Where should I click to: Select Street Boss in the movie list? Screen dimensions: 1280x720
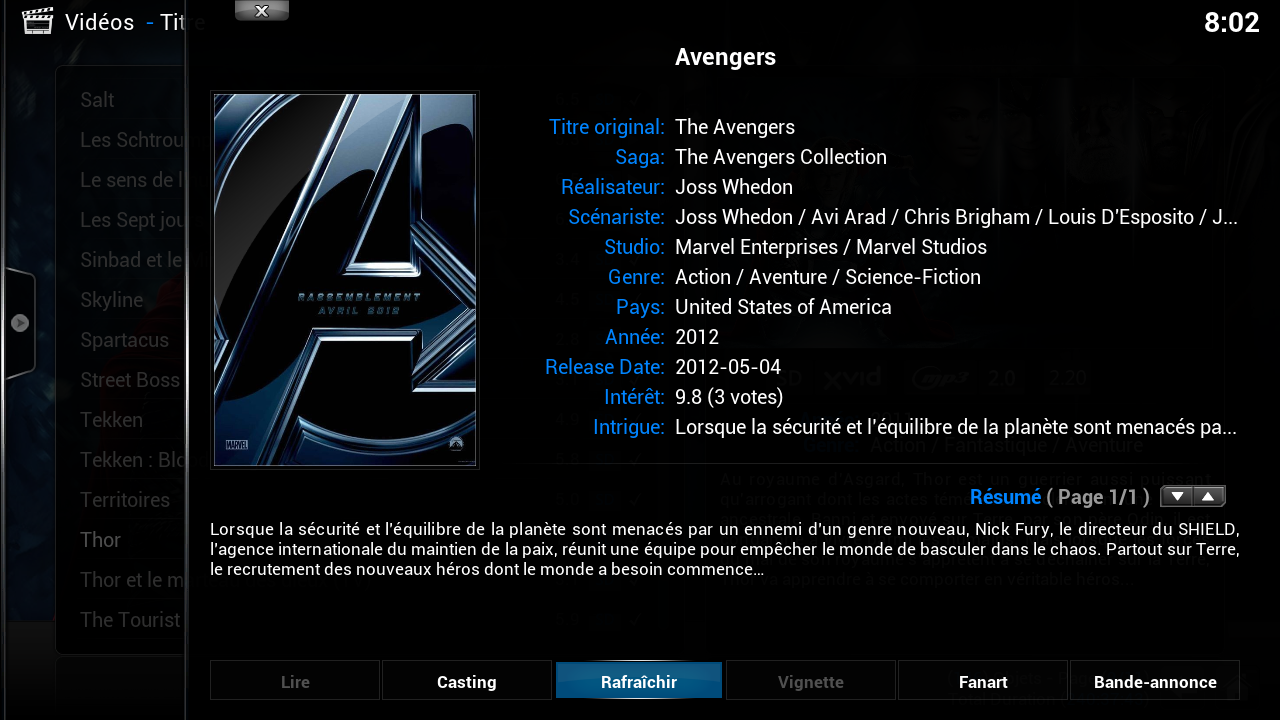pos(130,380)
